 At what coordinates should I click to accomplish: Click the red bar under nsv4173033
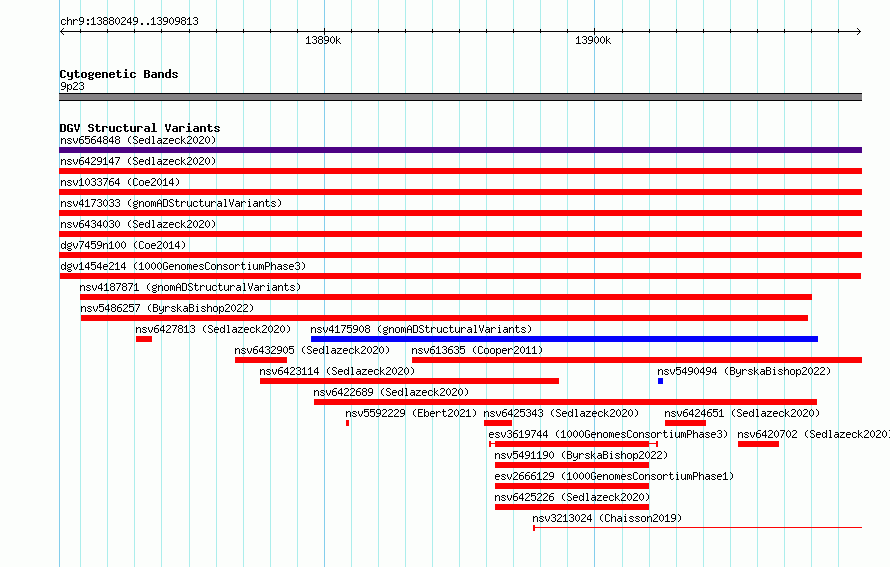(x=460, y=213)
